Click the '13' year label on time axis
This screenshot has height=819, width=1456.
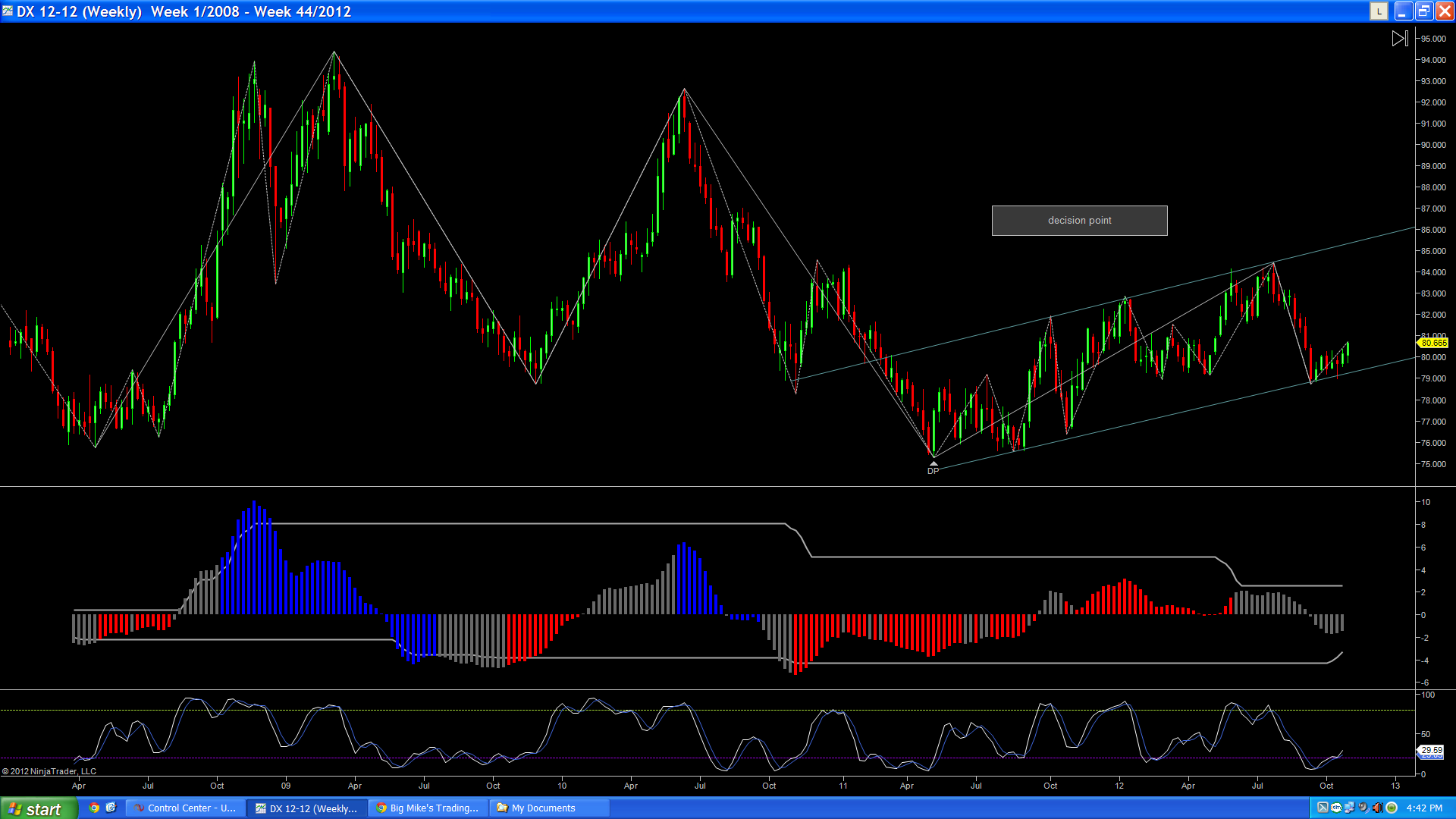click(x=1395, y=786)
